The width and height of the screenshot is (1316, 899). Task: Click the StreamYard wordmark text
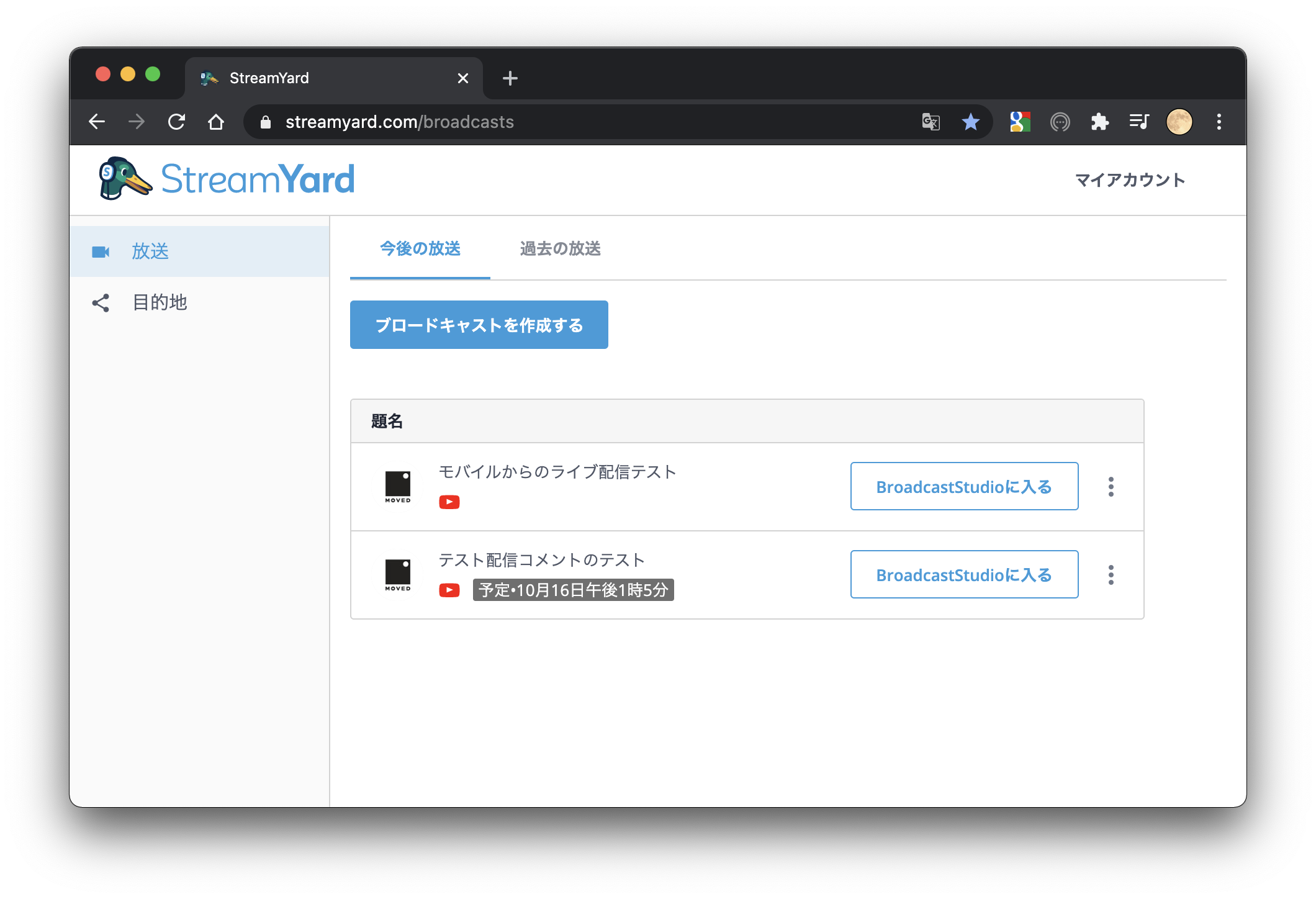(258, 180)
